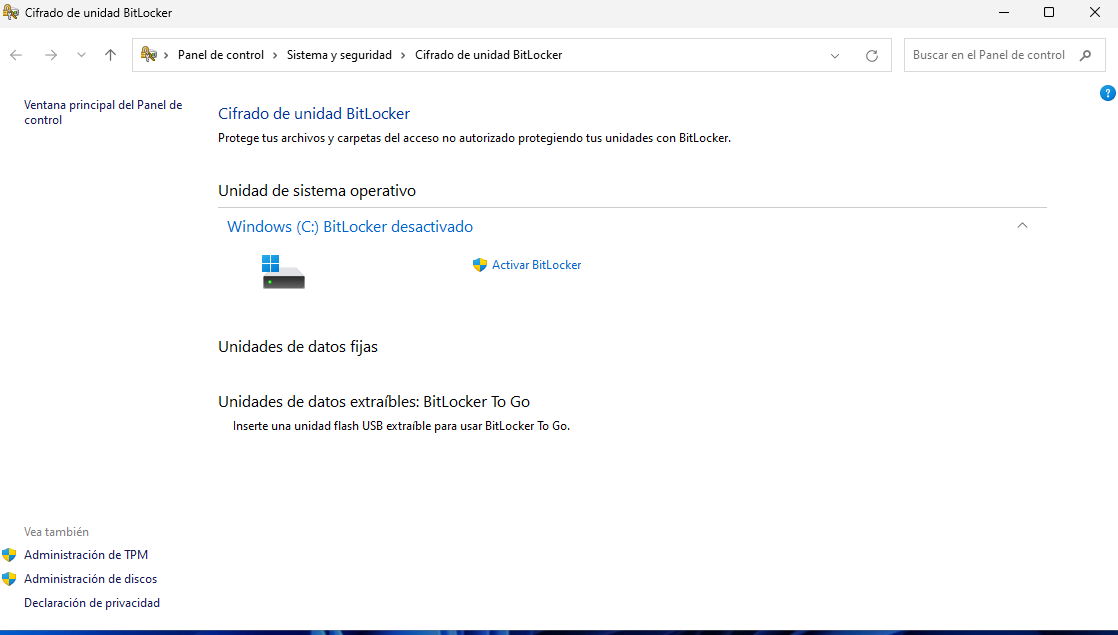Click the Windows (C:) BitLocker desactivado heading
Image resolution: width=1118 pixels, height=635 pixels.
pos(350,227)
